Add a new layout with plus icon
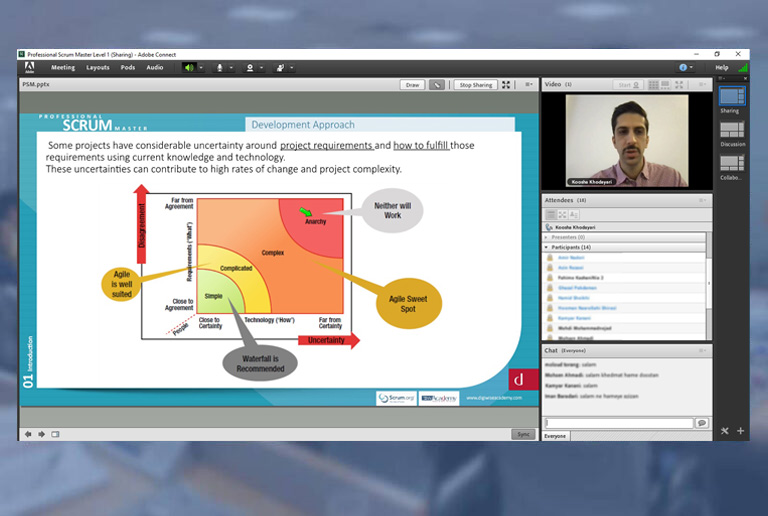 741,430
